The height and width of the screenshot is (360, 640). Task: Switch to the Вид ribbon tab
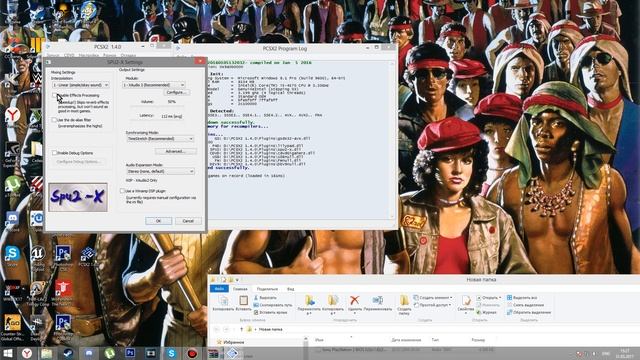[290, 289]
